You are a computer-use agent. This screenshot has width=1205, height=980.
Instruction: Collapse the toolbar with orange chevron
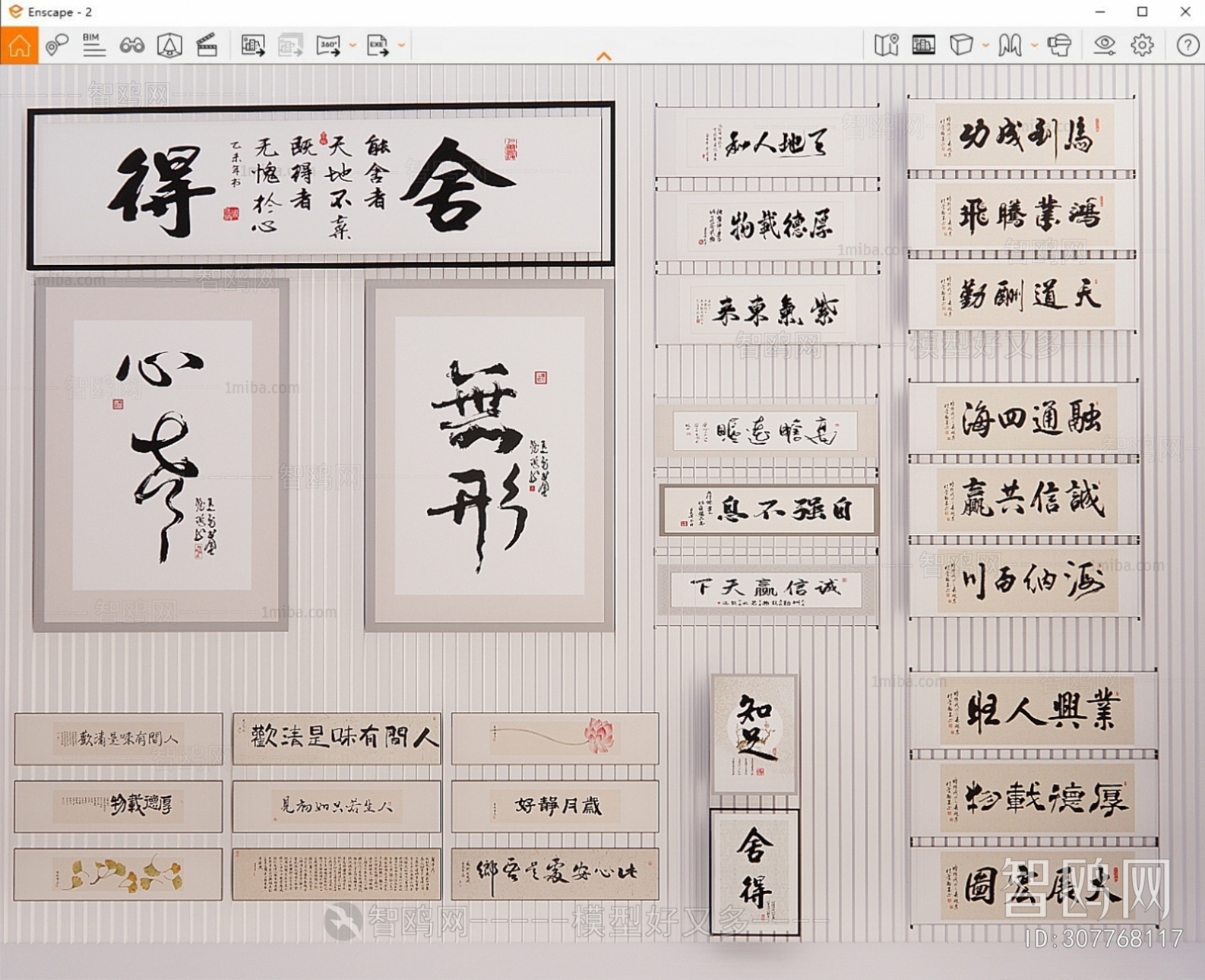click(x=604, y=56)
